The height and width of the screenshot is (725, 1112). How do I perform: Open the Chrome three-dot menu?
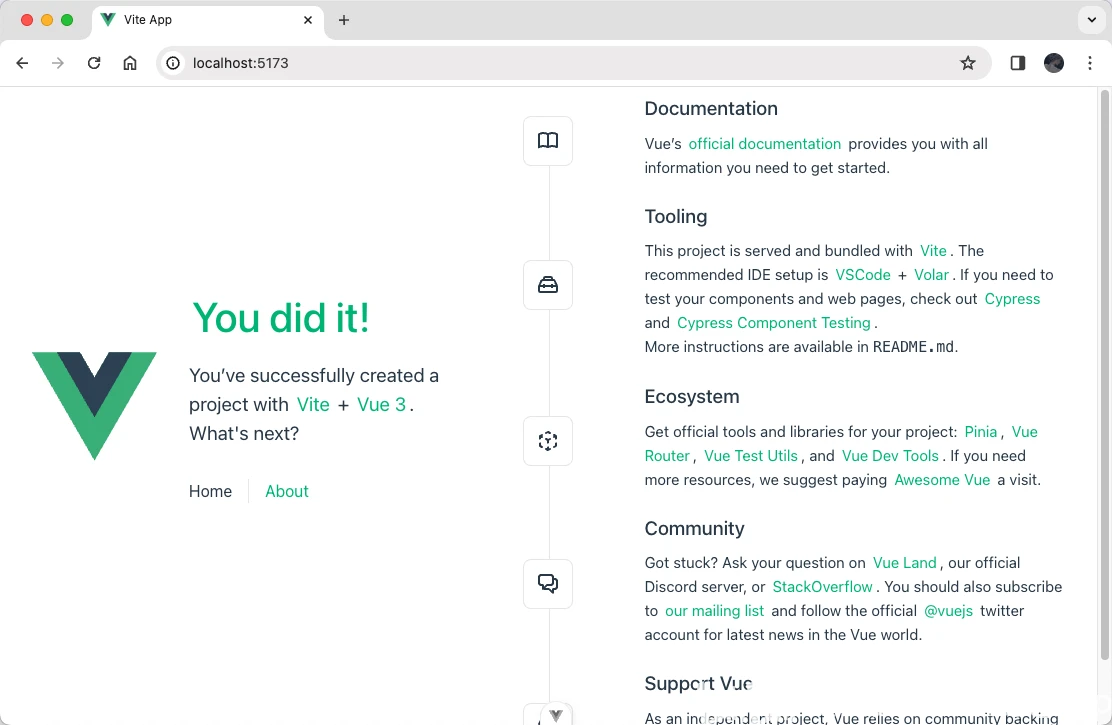point(1088,63)
